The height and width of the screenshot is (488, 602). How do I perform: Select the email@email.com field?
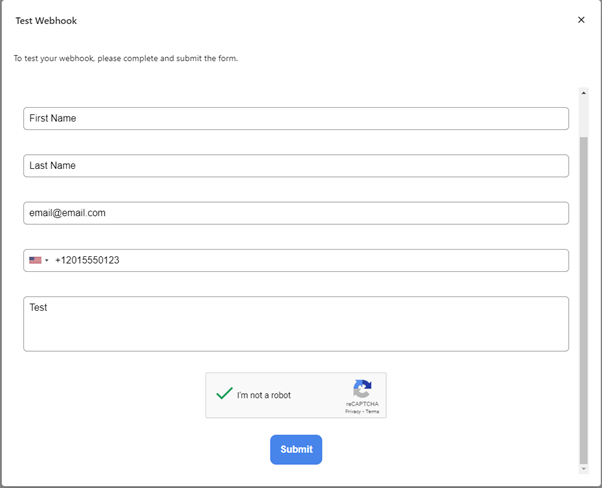coord(296,213)
